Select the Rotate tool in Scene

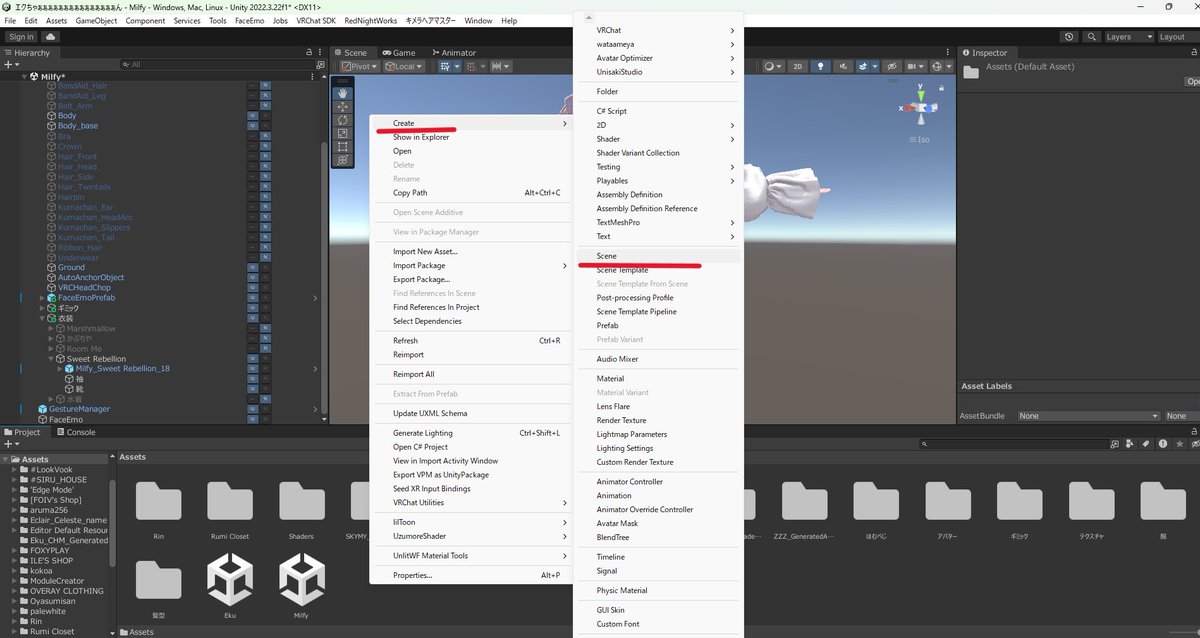(343, 120)
